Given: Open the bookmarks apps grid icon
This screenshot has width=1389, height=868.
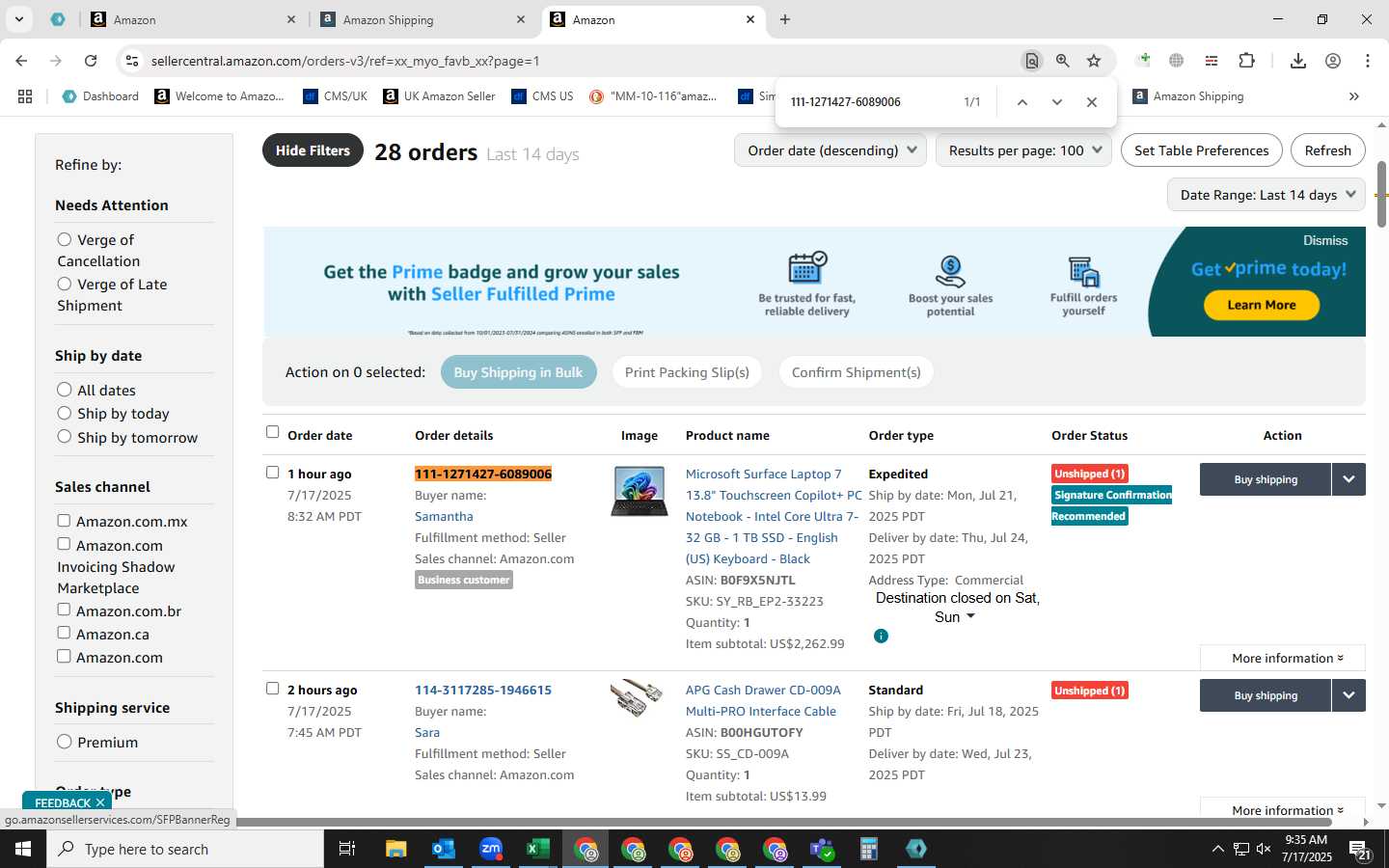Looking at the screenshot, I should pos(25,96).
